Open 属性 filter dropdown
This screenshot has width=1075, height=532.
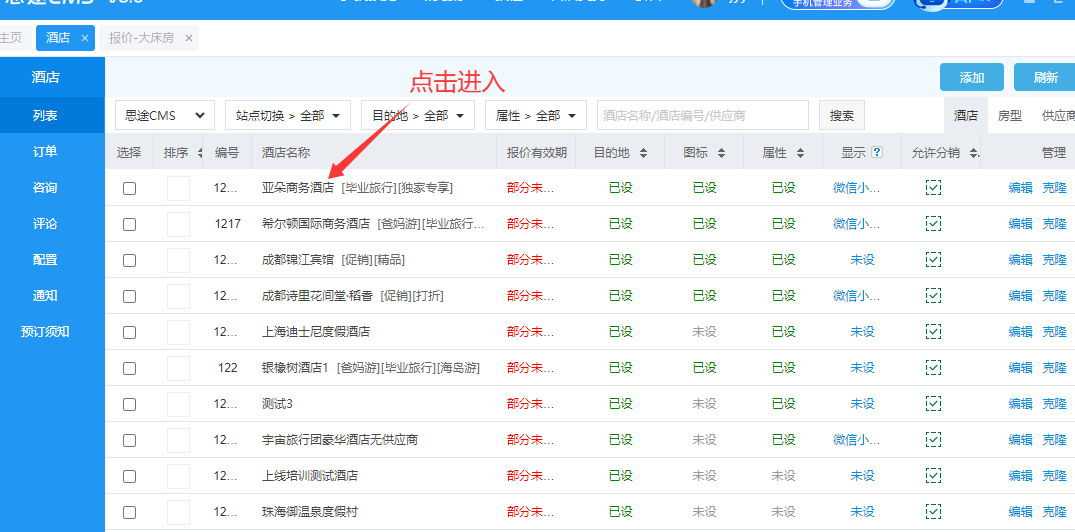[x=535, y=116]
